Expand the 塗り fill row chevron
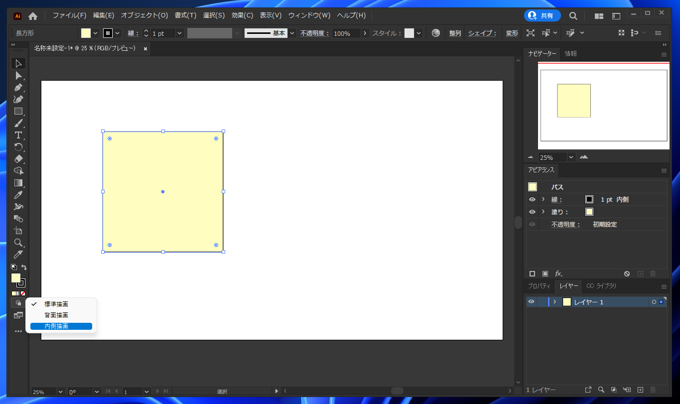 [x=543, y=212]
